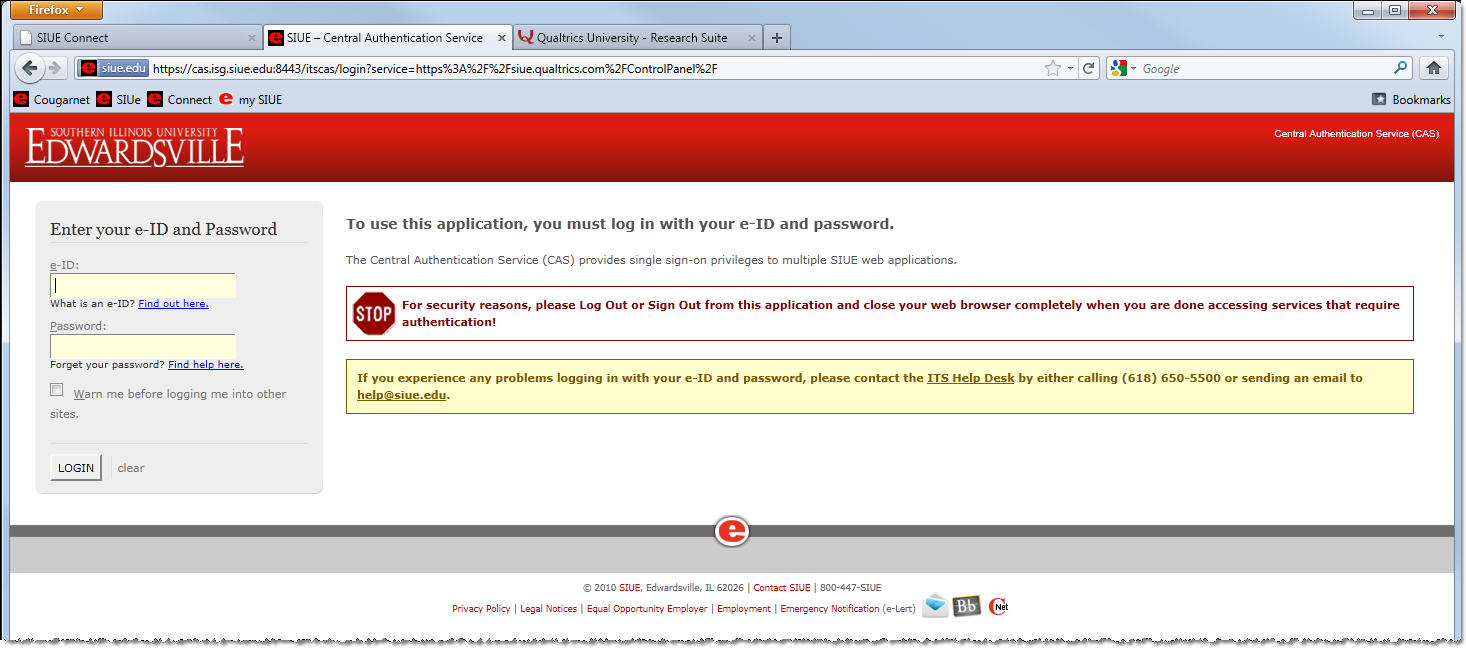This screenshot has width=1466, height=648.
Task: Bookmark this page using the star icon
Action: tap(1052, 68)
